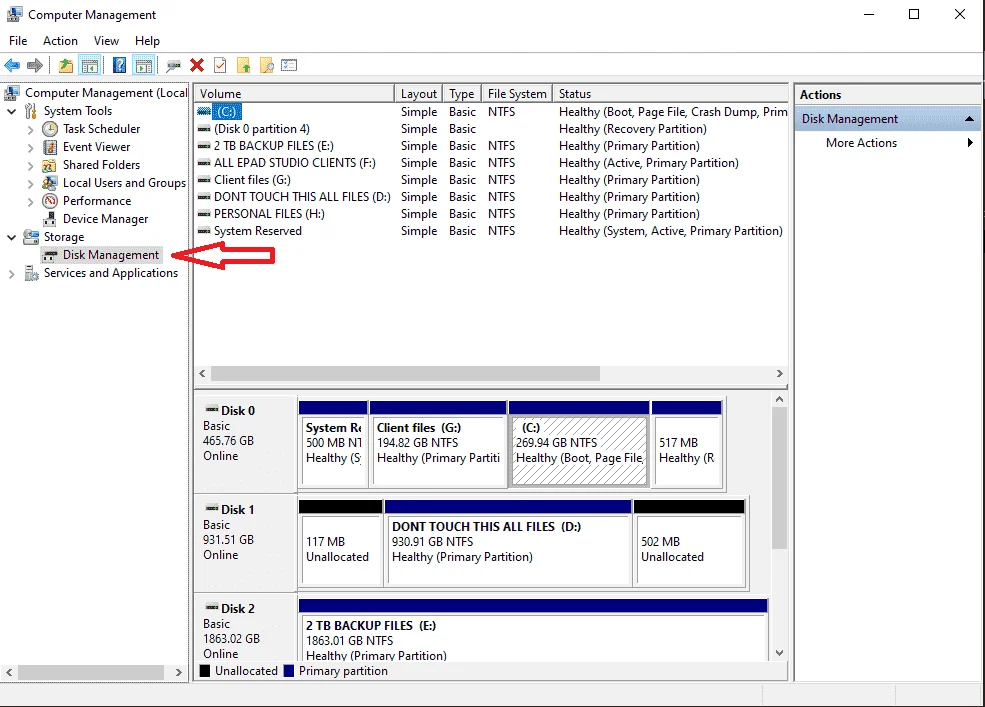The image size is (985, 707).
Task: Collapse the Storage tree node
Action: coord(11,238)
